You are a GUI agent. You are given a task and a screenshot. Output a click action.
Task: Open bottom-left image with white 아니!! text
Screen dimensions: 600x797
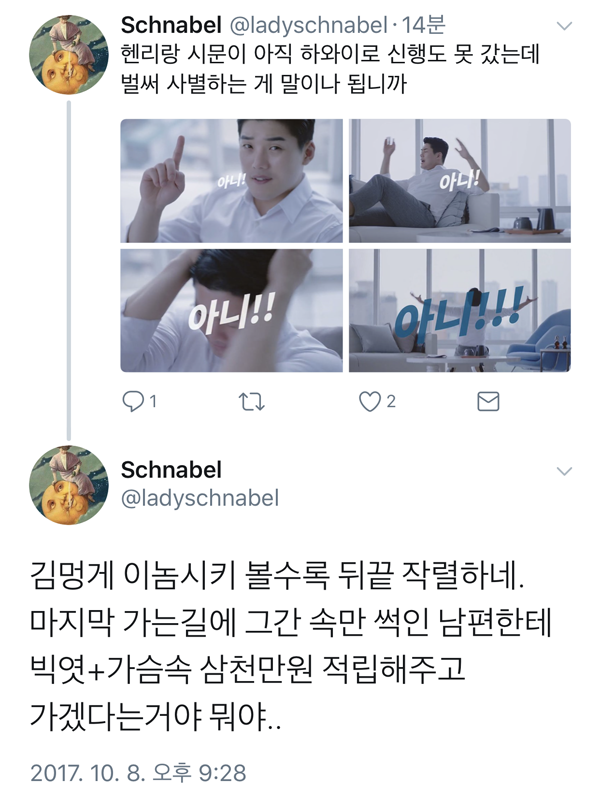click(x=231, y=311)
